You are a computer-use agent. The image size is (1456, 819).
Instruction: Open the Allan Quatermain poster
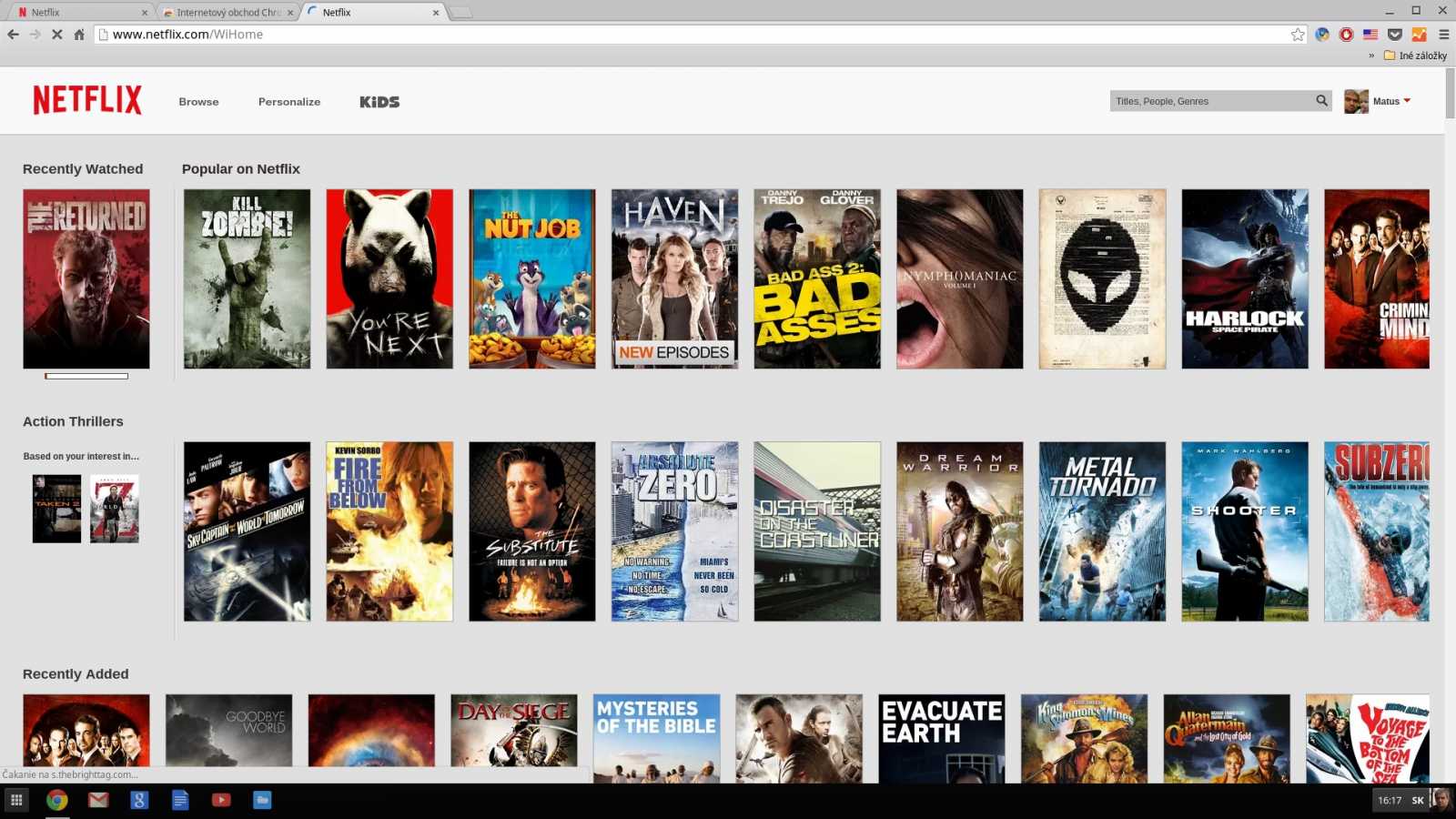[1227, 738]
